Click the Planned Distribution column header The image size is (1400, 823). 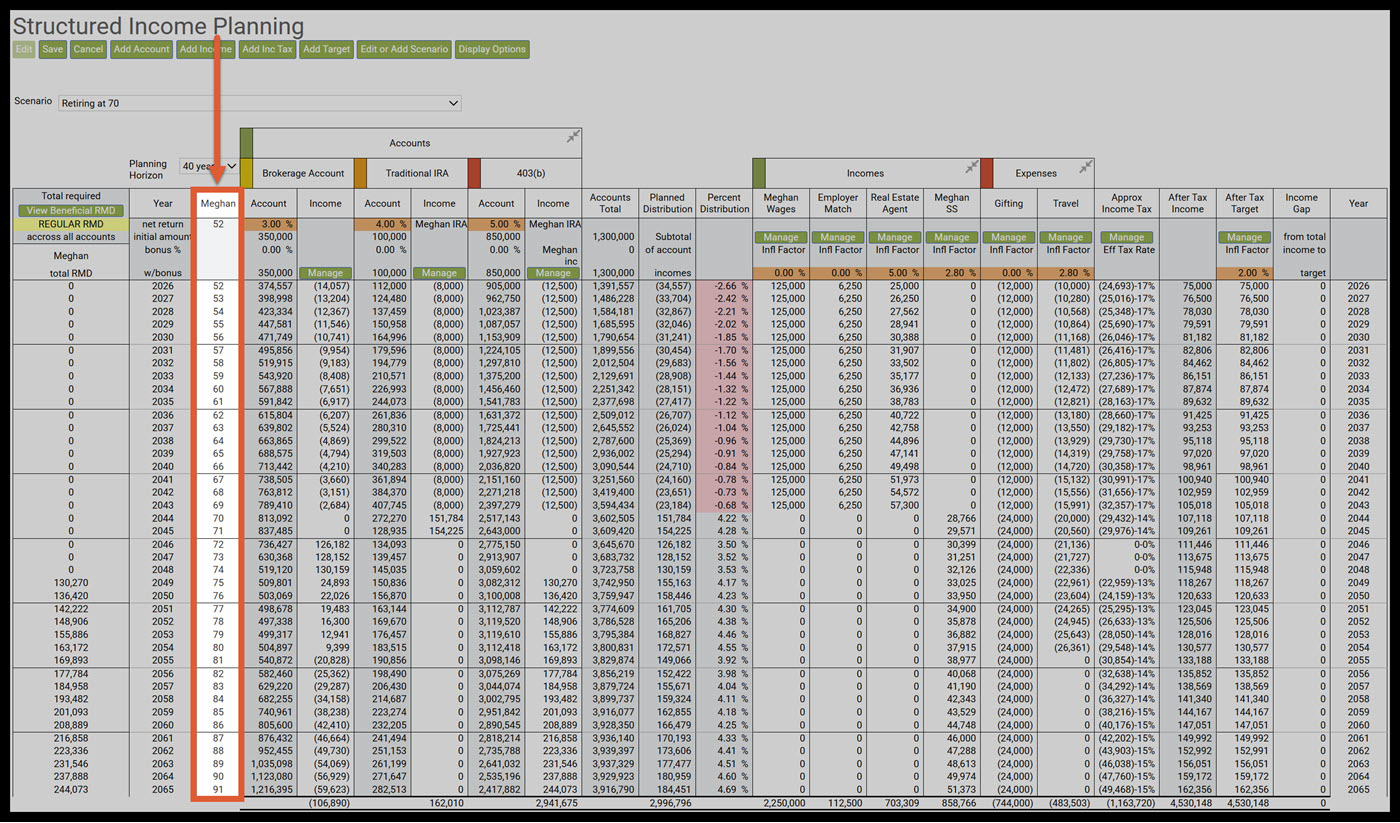[667, 203]
